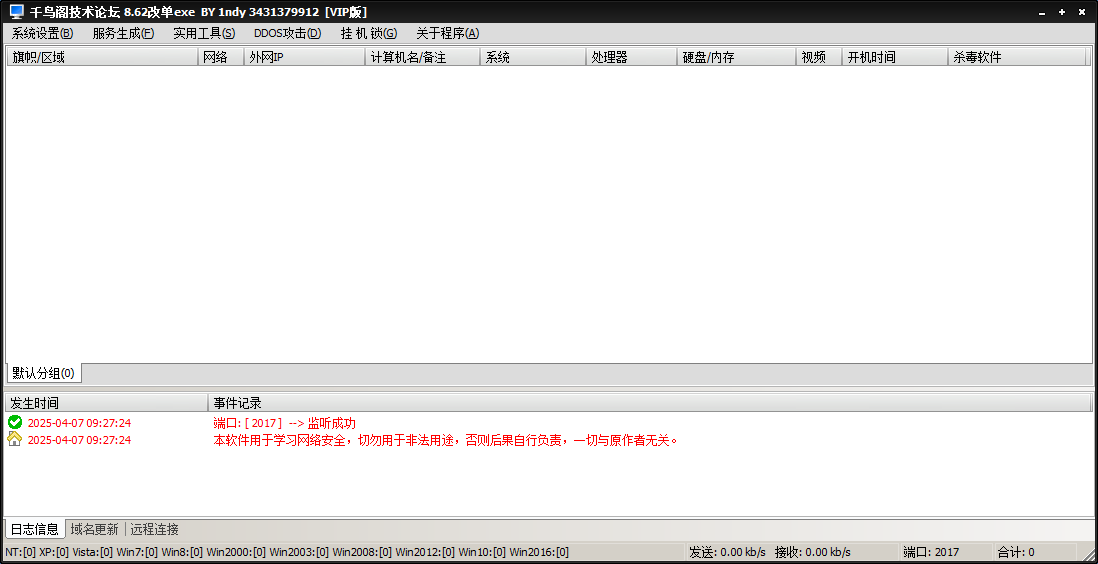Click the application monitor icon in title bar
The width and height of the screenshot is (1098, 564).
(16, 12)
